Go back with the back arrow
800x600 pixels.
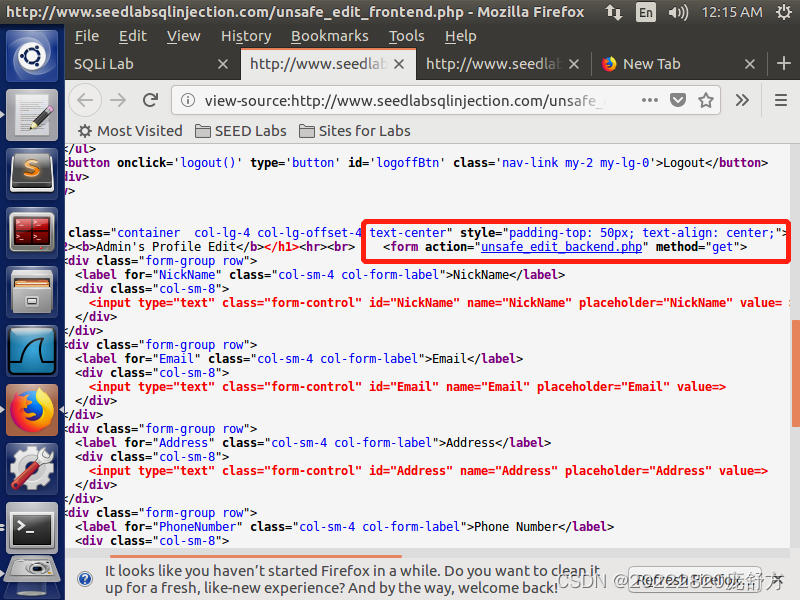point(85,100)
